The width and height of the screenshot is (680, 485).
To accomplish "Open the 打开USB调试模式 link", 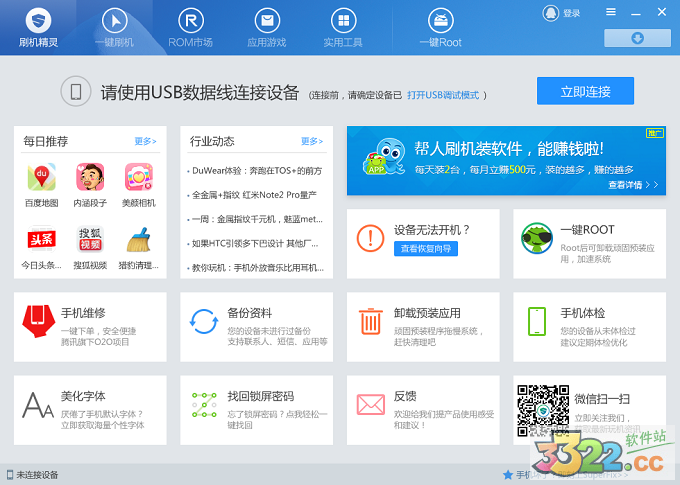I will click(443, 95).
